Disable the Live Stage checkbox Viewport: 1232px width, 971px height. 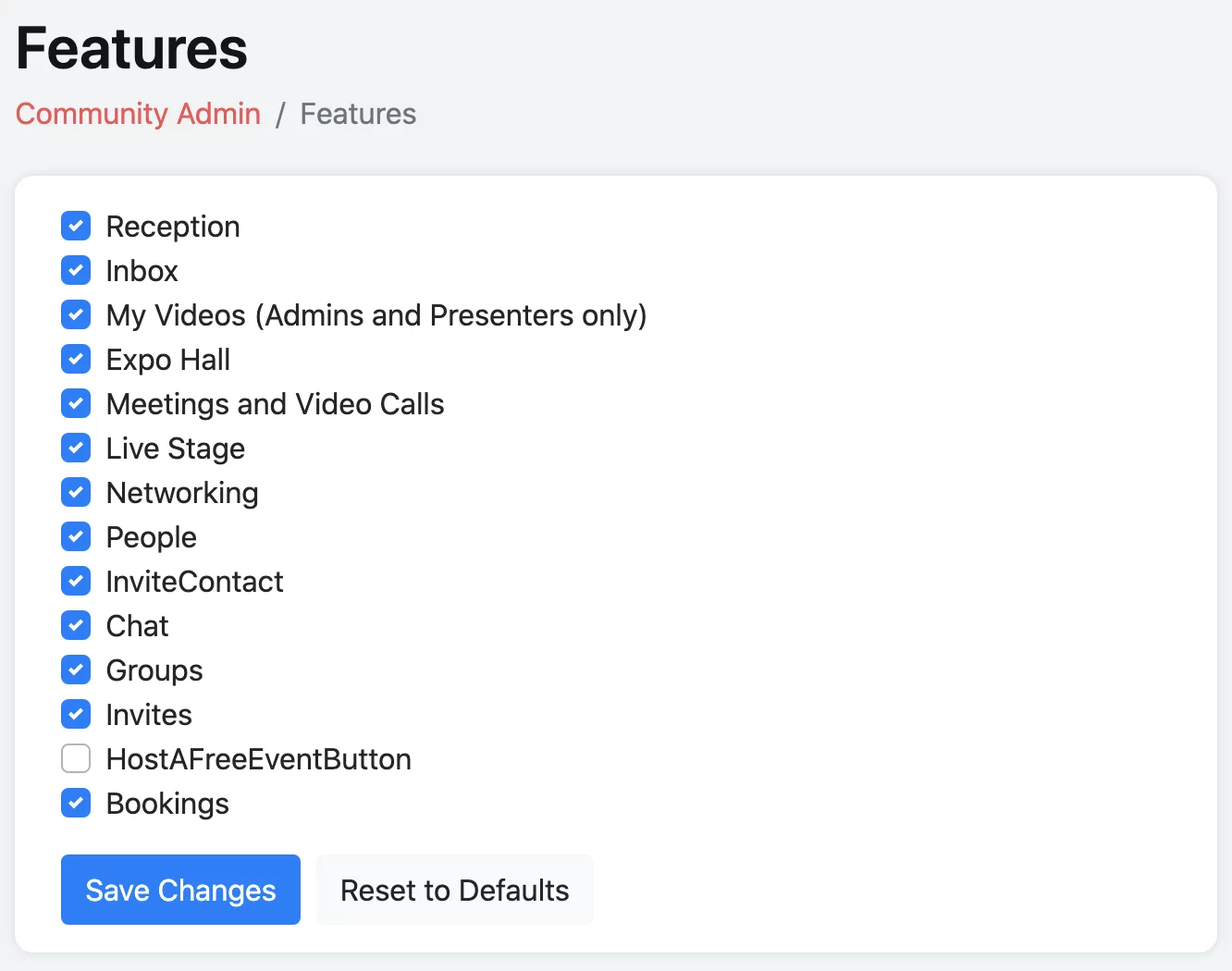point(76,448)
